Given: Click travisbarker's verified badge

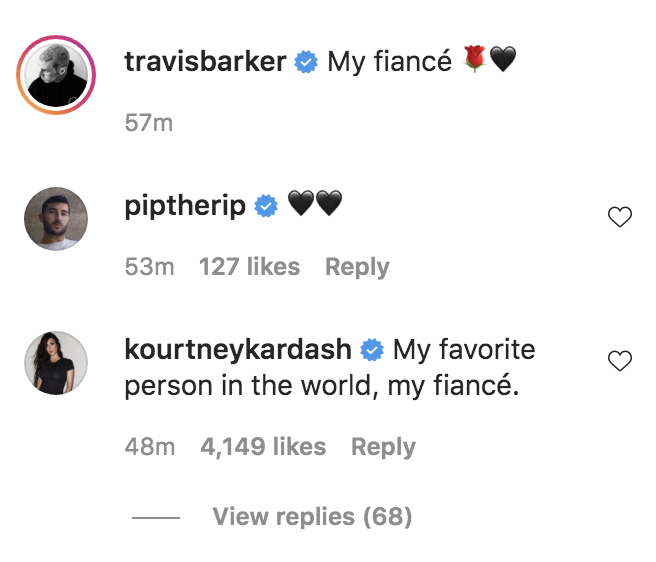Looking at the screenshot, I should click(x=306, y=62).
